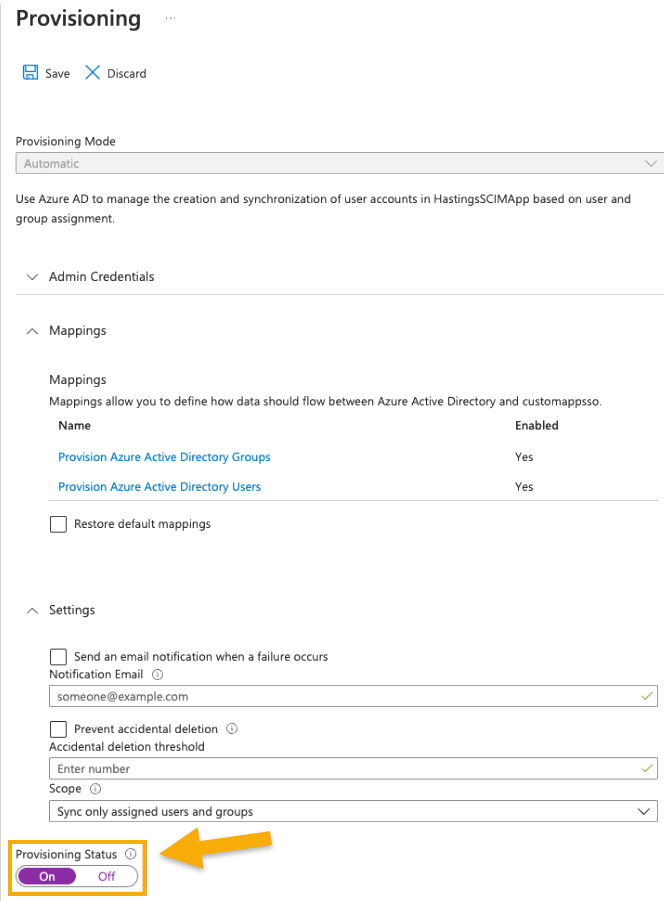Screen dimensions: 664x901
Task: Enable email notification on failure checkbox
Action: tap(58, 657)
